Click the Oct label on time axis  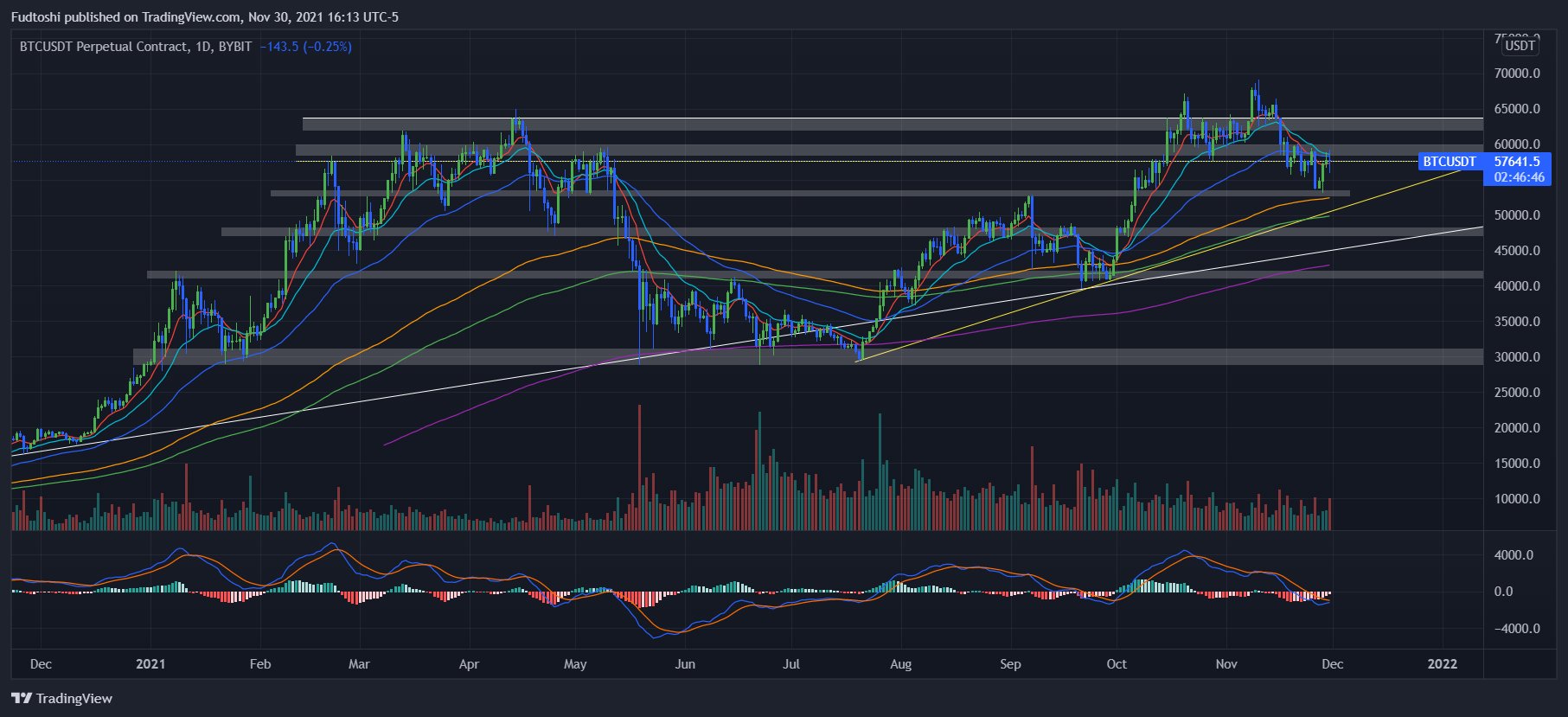pos(1117,664)
